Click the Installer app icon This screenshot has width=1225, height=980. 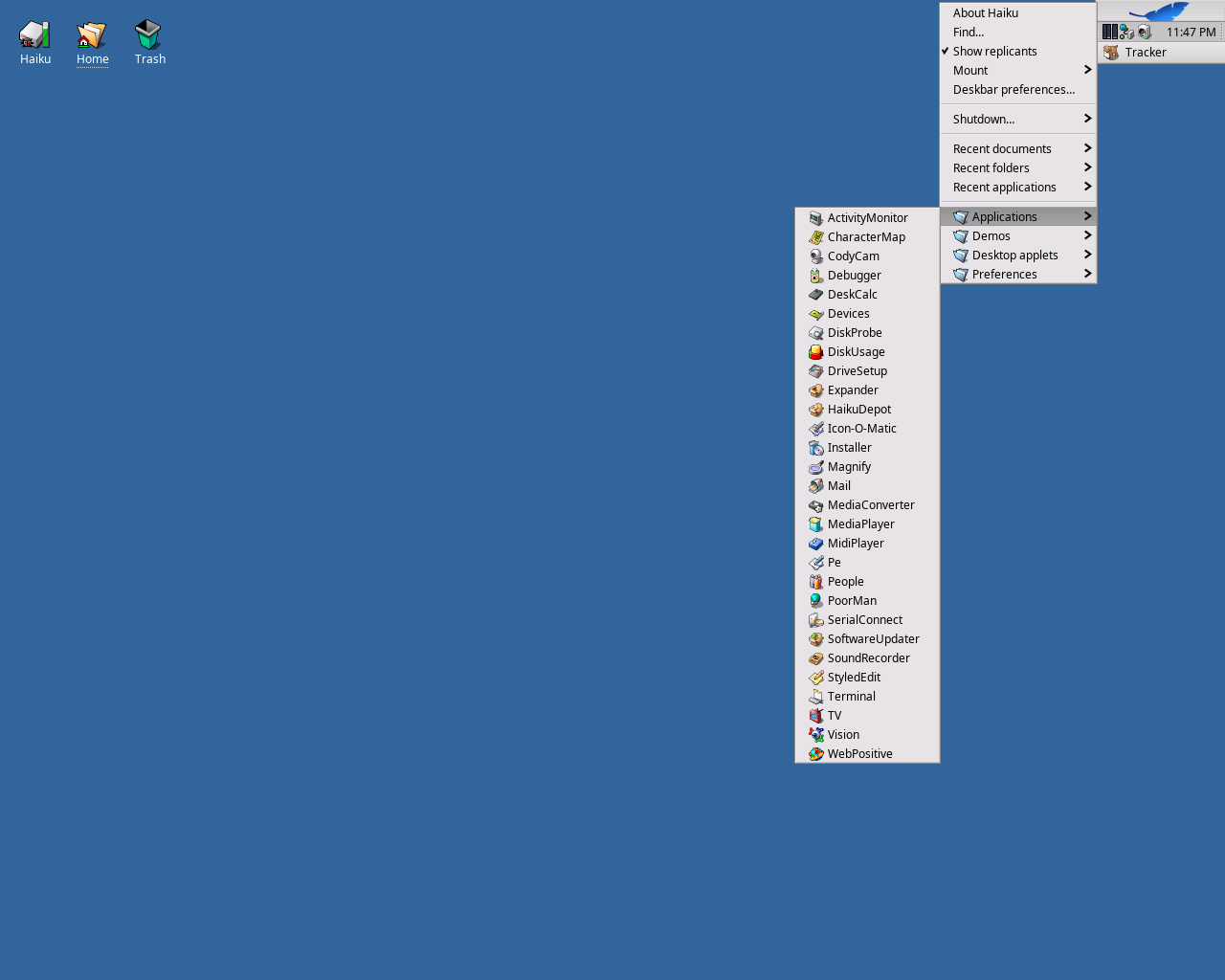click(x=816, y=448)
